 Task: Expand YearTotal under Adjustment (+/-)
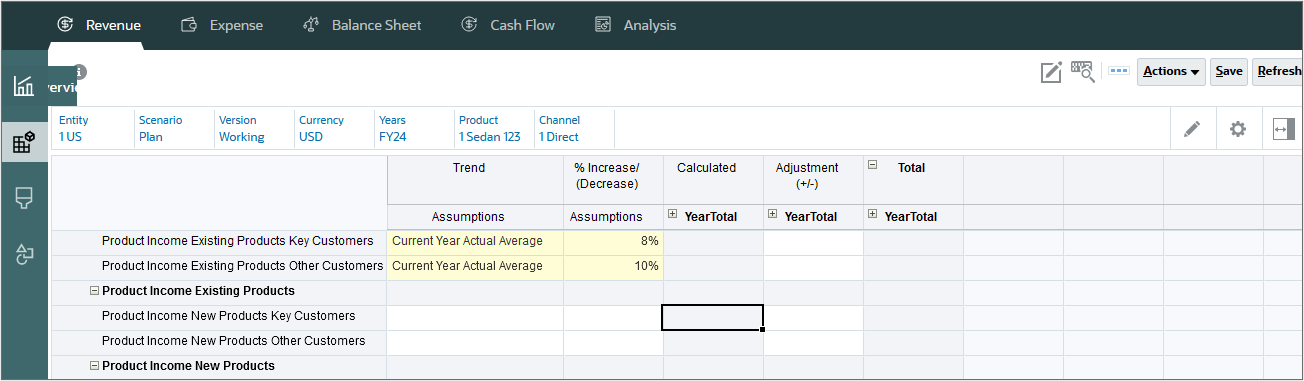773,214
